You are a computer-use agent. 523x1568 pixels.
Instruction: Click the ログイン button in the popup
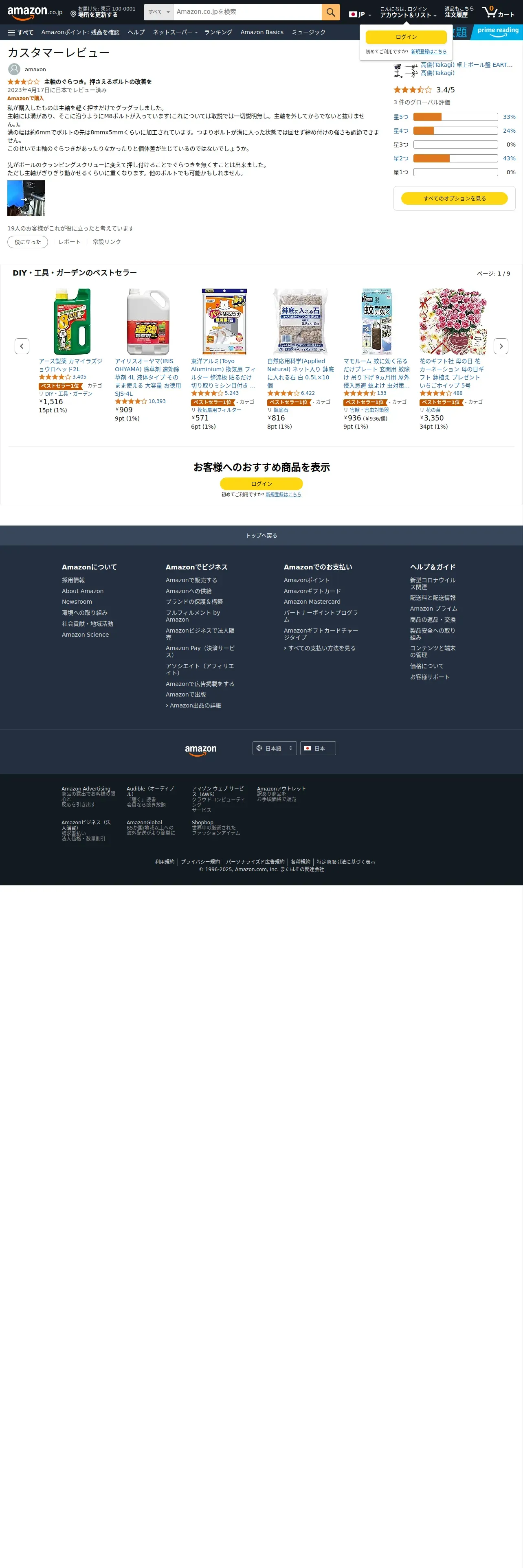pos(406,37)
